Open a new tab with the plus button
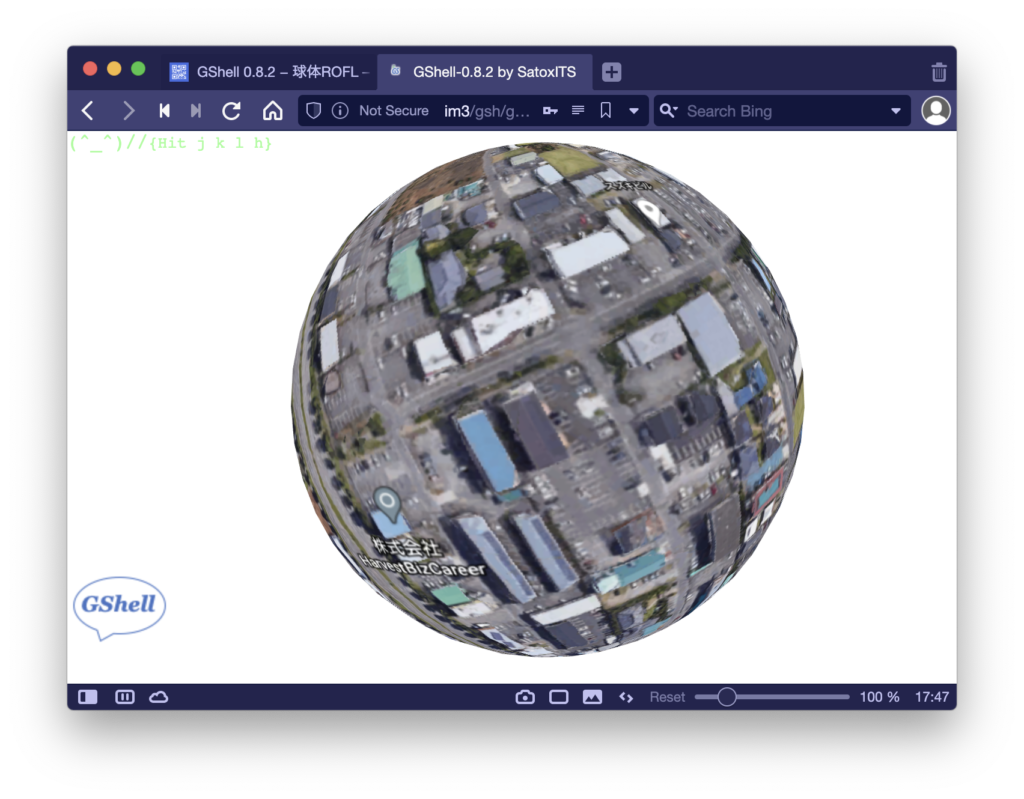 [611, 72]
